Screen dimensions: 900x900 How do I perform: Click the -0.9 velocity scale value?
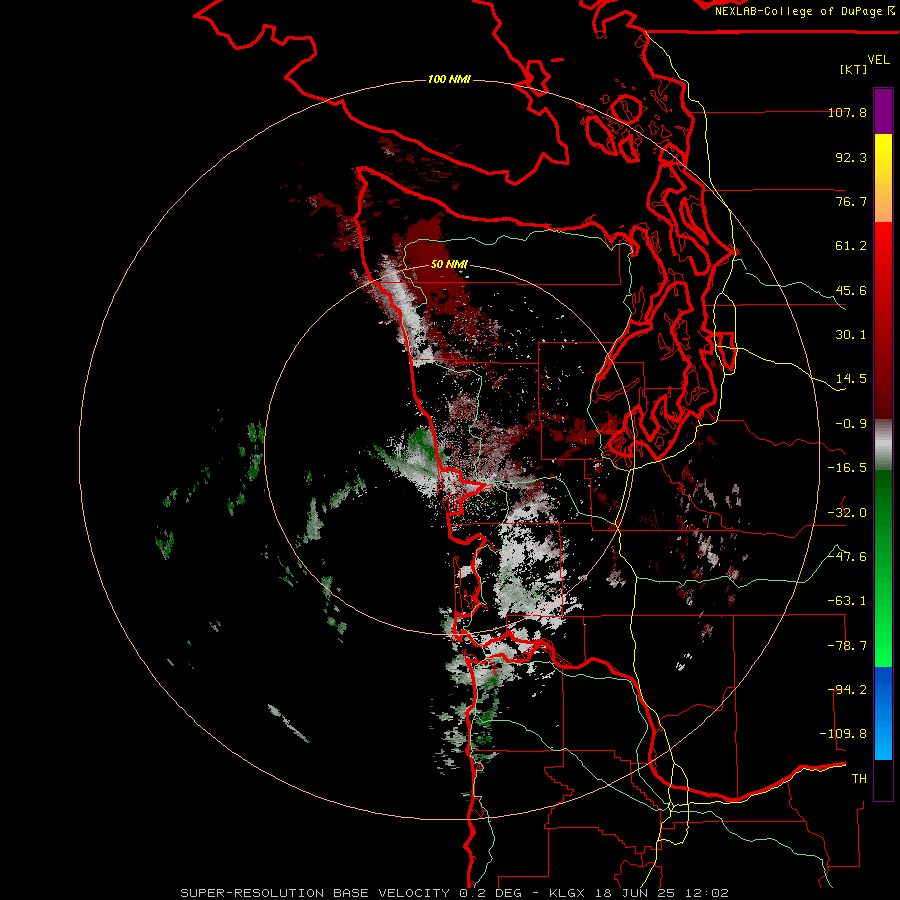tap(851, 424)
